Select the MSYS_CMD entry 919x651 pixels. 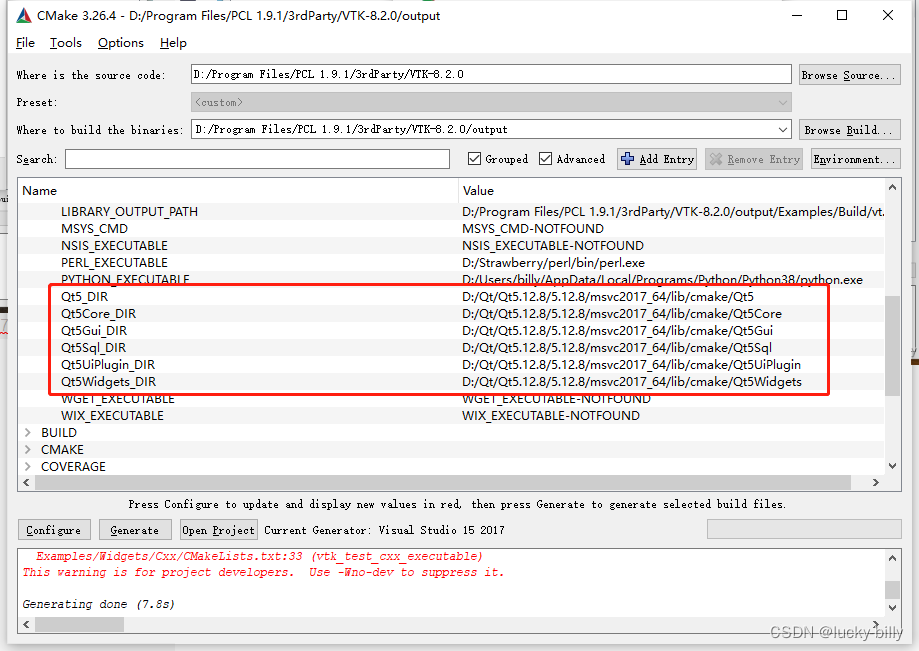(x=94, y=229)
